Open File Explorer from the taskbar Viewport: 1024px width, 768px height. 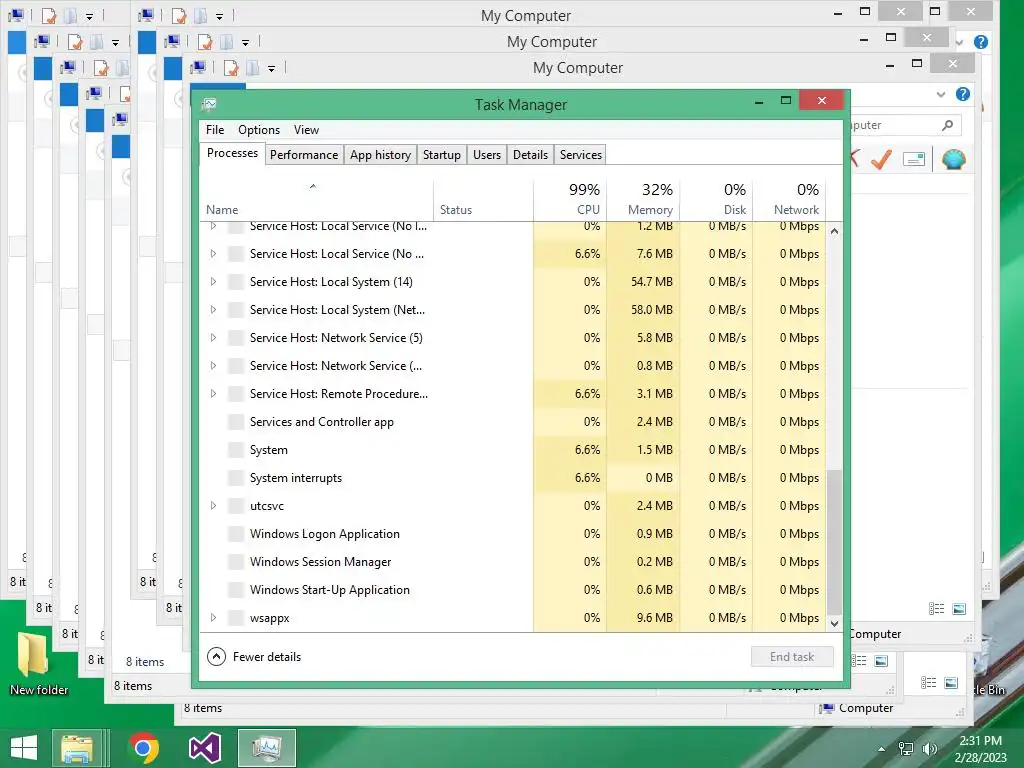pos(77,748)
